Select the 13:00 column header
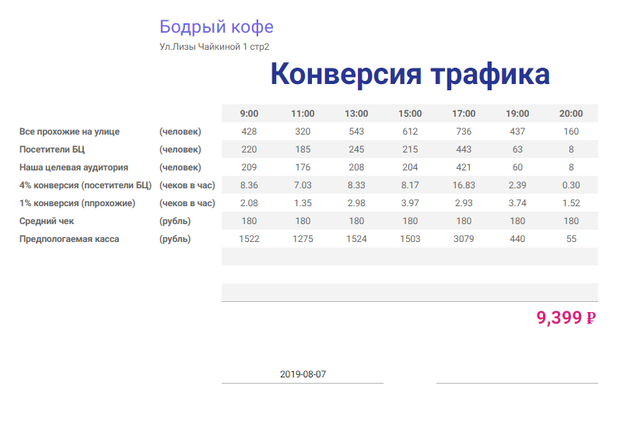Image resolution: width=620 pixels, height=421 pixels. (356, 114)
